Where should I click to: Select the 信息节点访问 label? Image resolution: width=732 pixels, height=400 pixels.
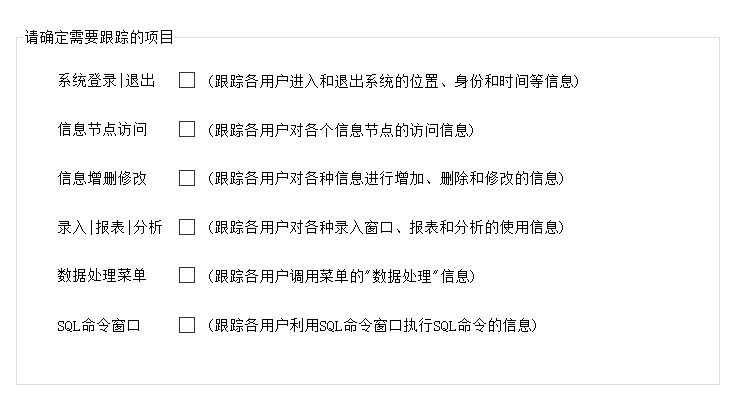click(x=102, y=129)
